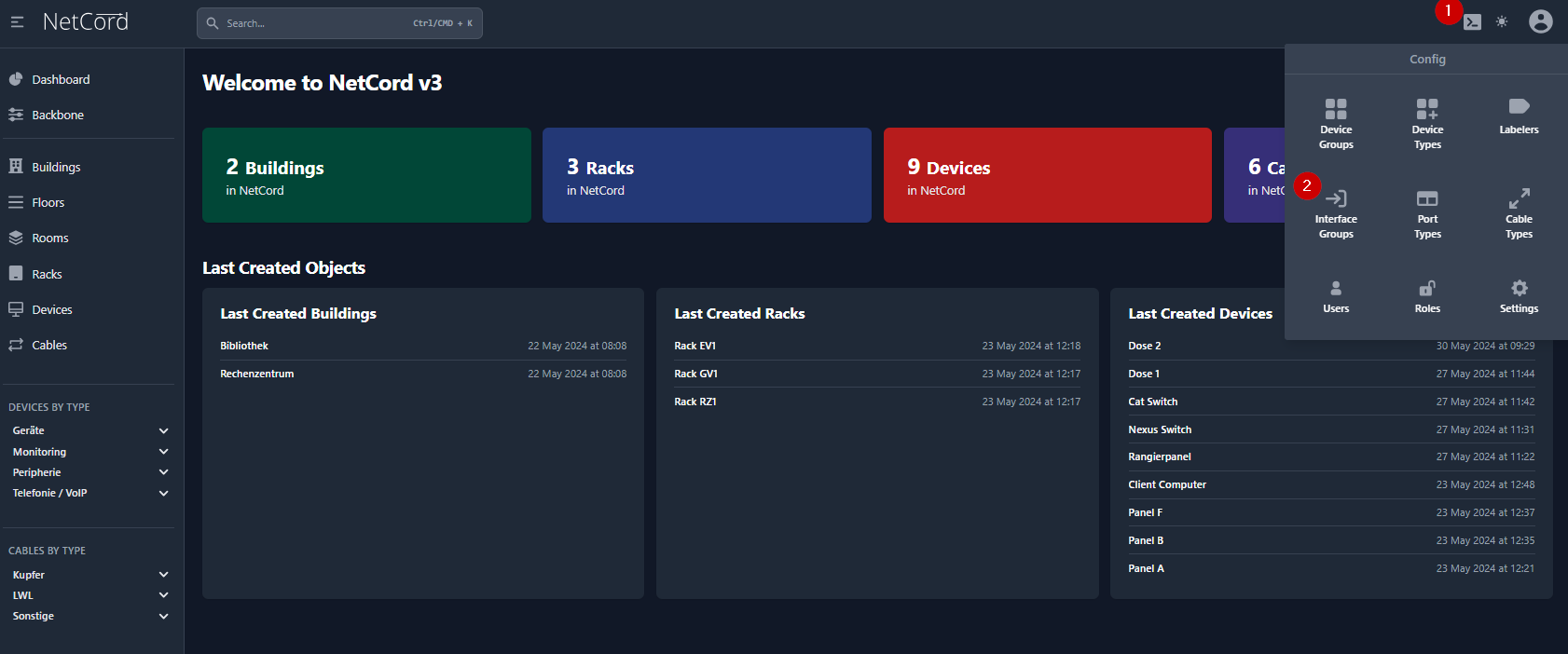Viewport: 1568px width, 654px height.
Task: Toggle the sidebar hamburger menu
Action: (17, 21)
